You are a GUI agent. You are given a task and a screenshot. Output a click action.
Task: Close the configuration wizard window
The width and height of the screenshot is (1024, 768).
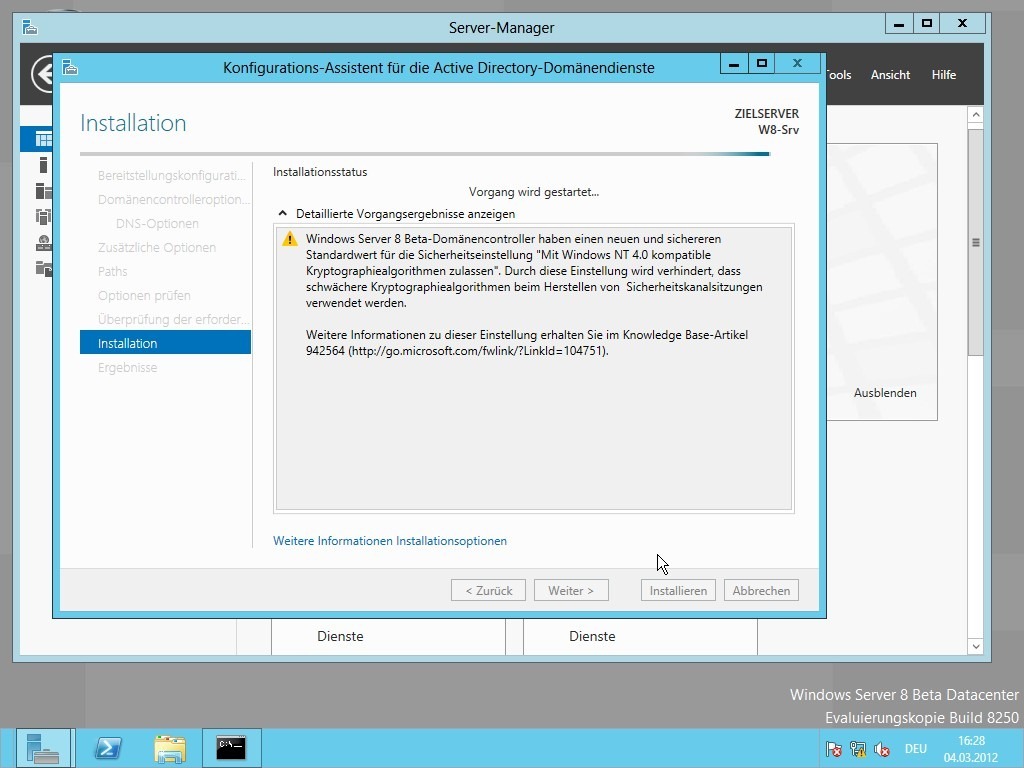coord(797,63)
